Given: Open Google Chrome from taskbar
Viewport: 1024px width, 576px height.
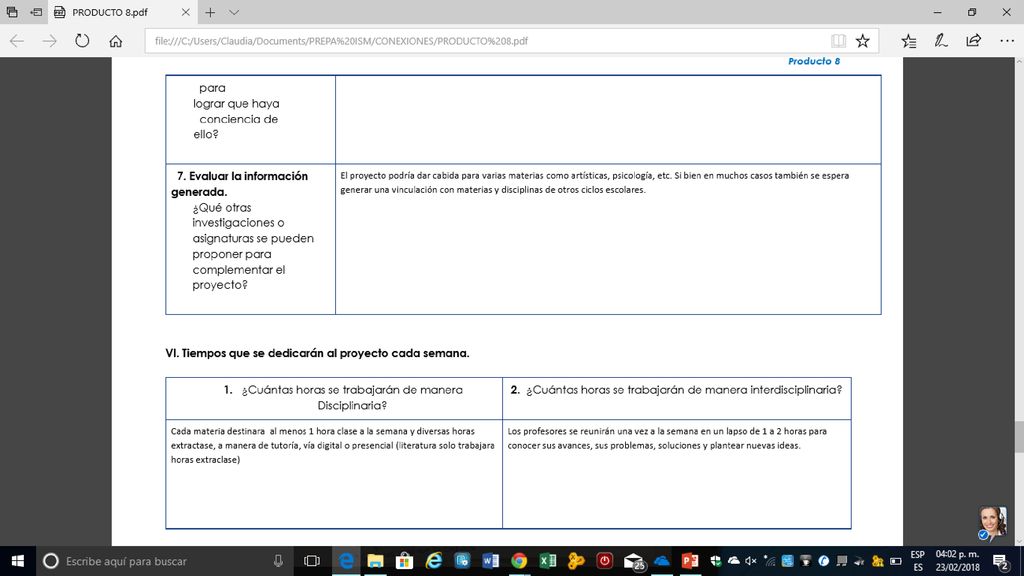Looking at the screenshot, I should [x=519, y=561].
